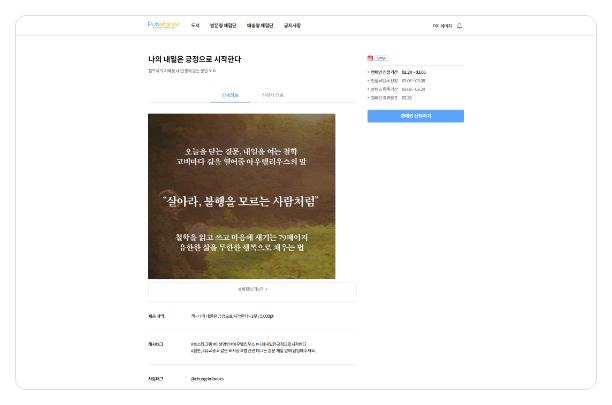Image resolution: width=612 pixels, height=405 pixels.
Task: Click the badge next to Instagram icon
Action: (381, 59)
